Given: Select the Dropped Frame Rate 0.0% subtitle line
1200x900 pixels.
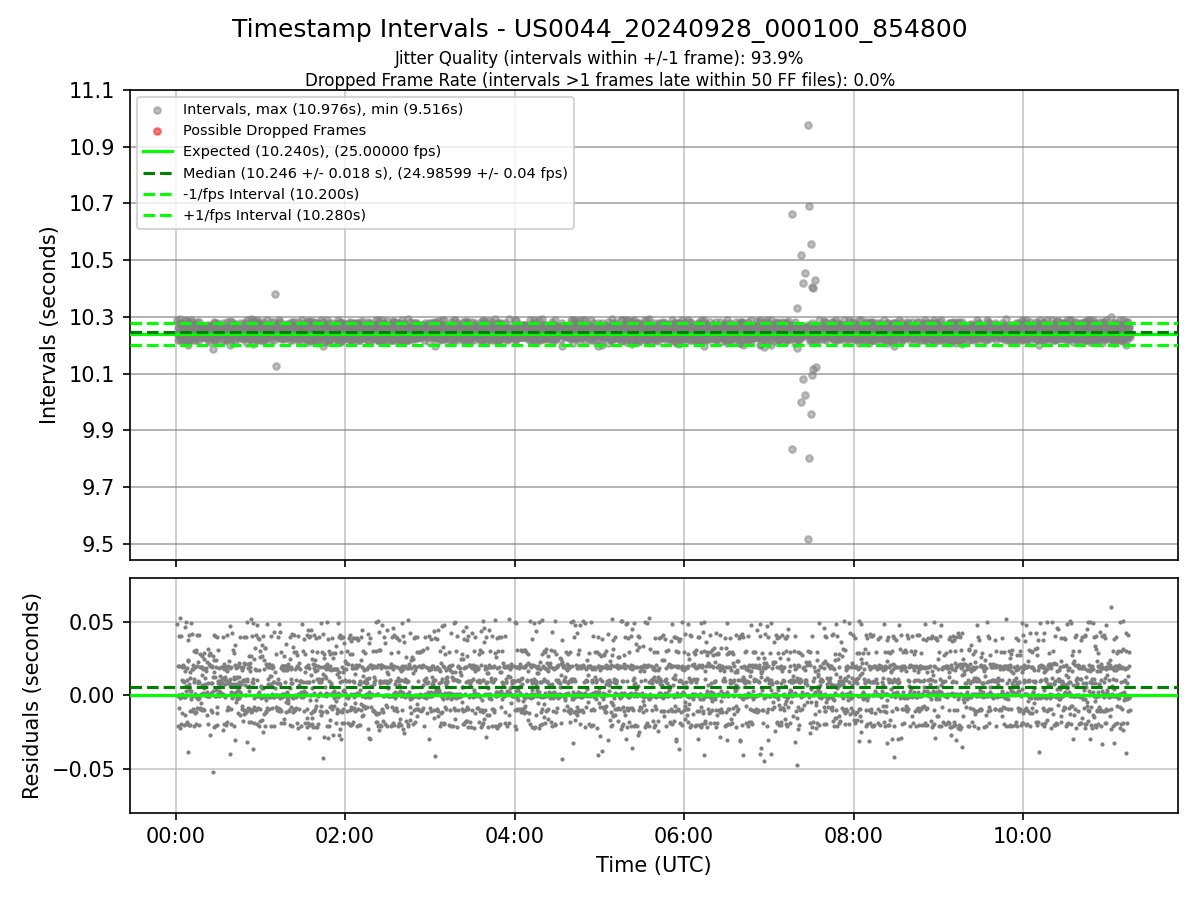Looking at the screenshot, I should tap(599, 80).
